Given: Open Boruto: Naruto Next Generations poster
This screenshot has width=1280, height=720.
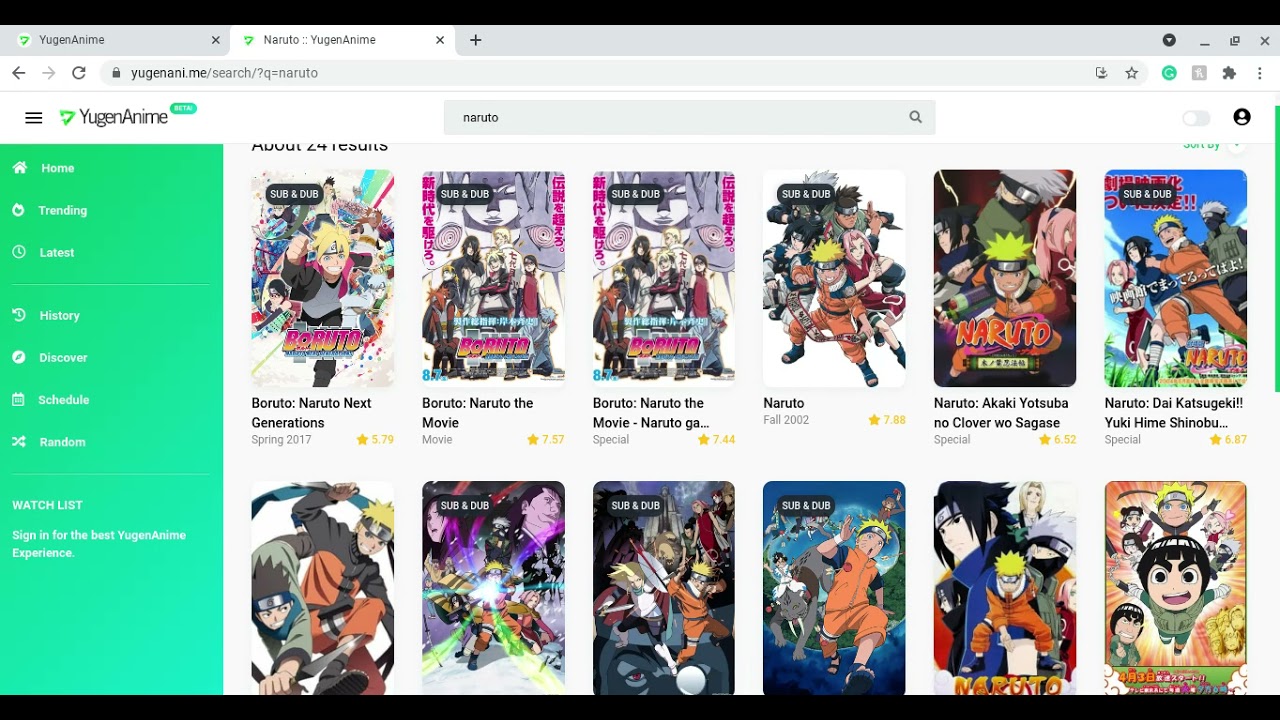Looking at the screenshot, I should point(322,278).
